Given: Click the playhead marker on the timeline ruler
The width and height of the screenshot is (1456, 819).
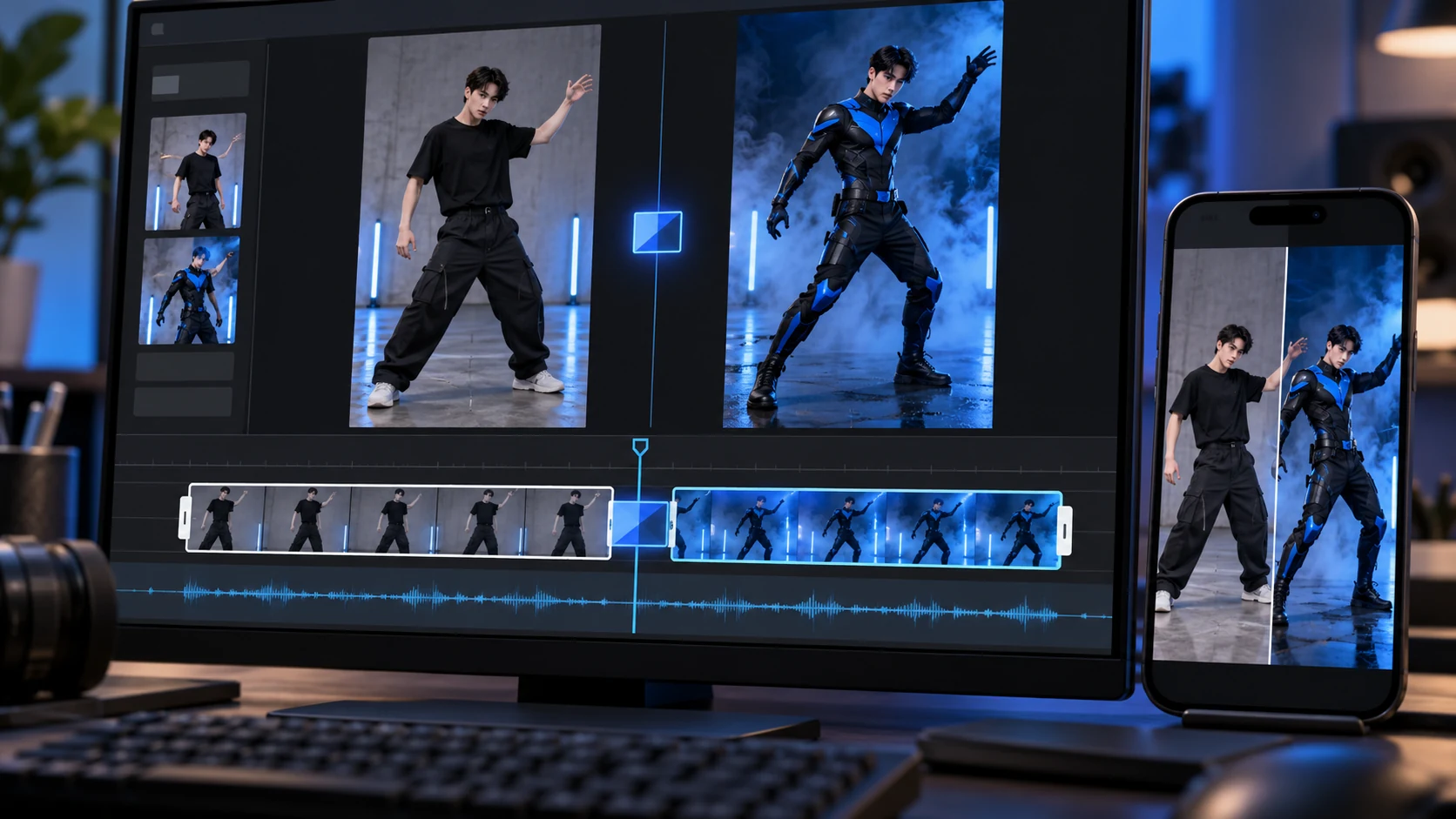Looking at the screenshot, I should (640, 447).
